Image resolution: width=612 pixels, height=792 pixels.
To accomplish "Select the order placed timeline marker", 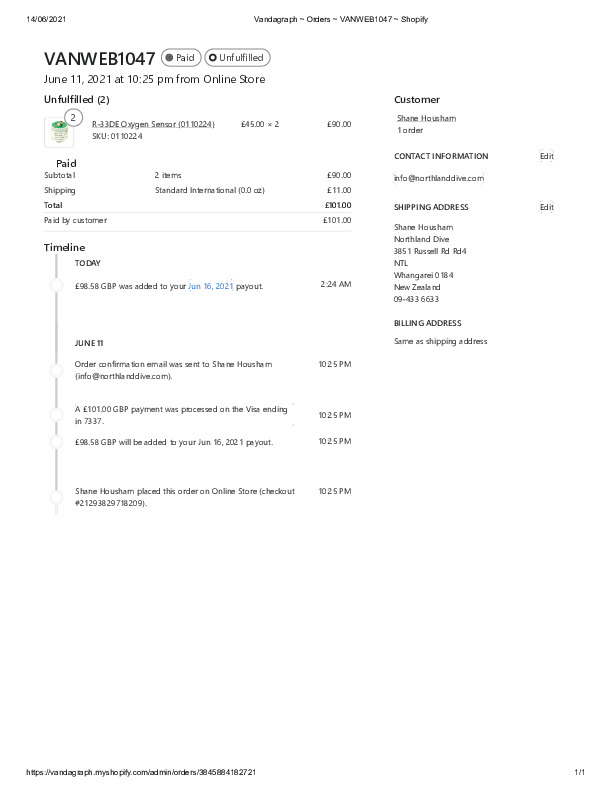I will 57,497.
